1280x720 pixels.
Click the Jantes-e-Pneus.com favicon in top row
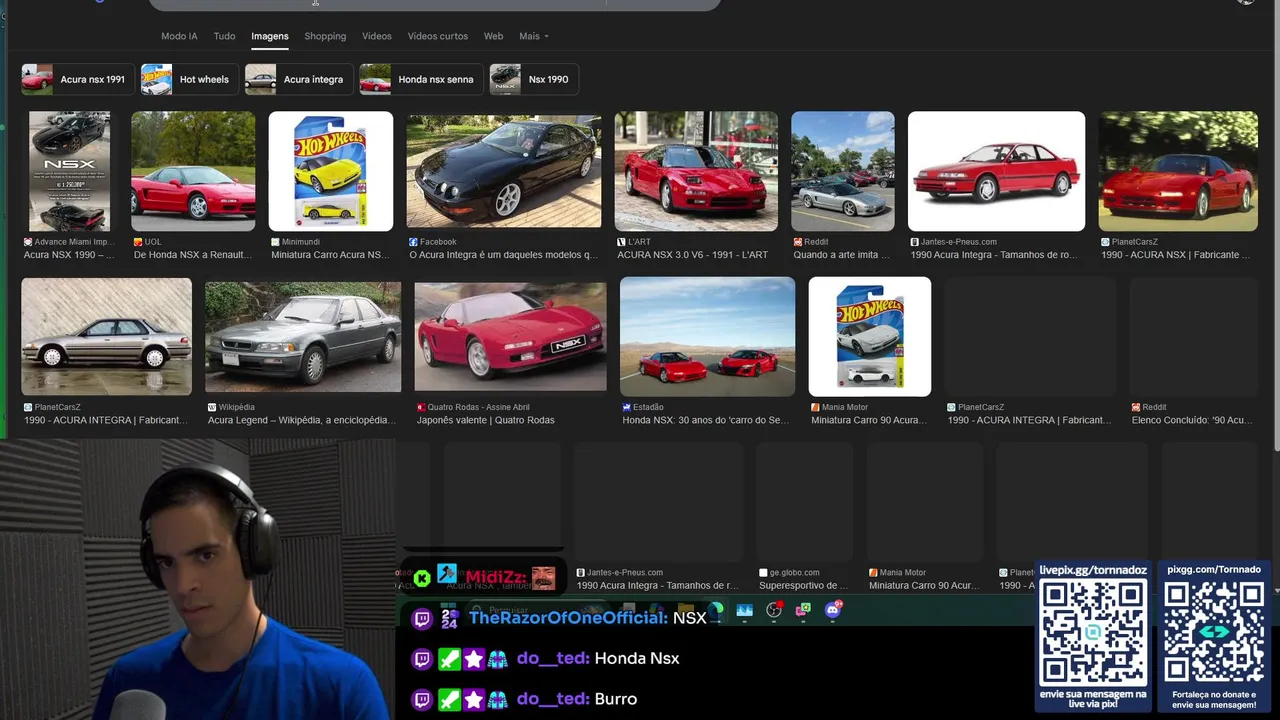point(914,242)
